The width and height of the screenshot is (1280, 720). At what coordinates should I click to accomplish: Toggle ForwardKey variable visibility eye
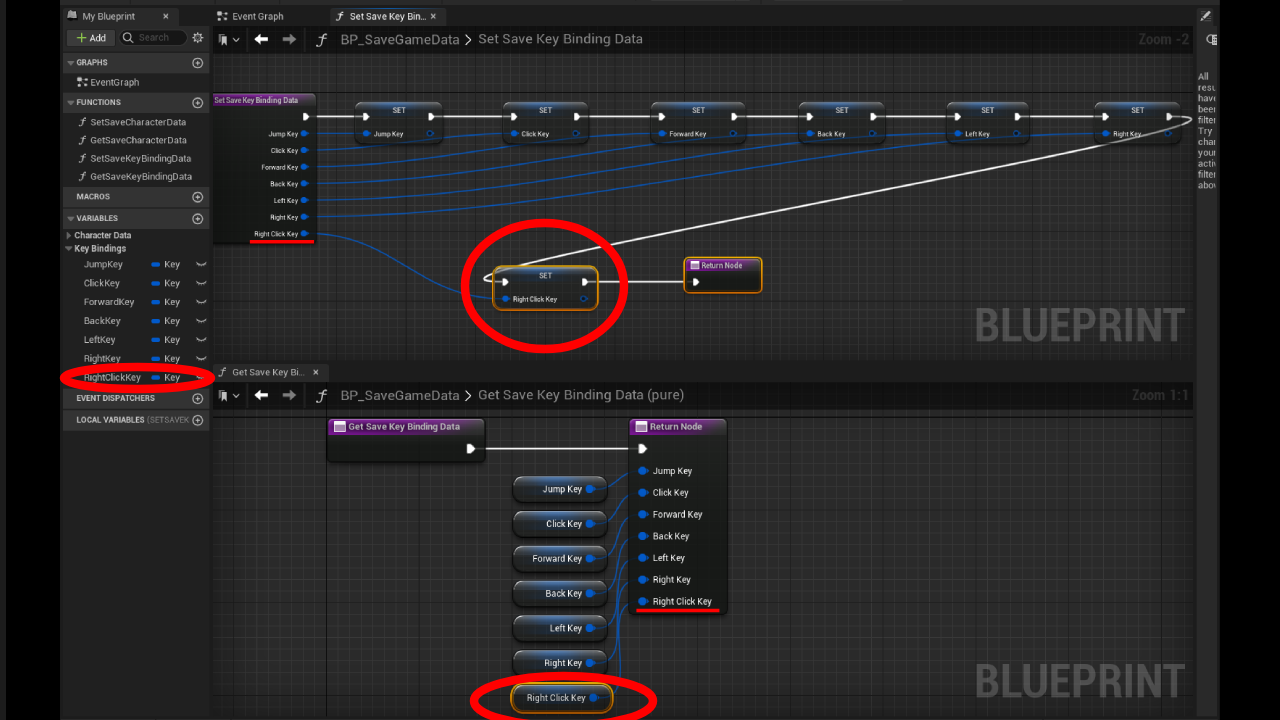pos(201,302)
